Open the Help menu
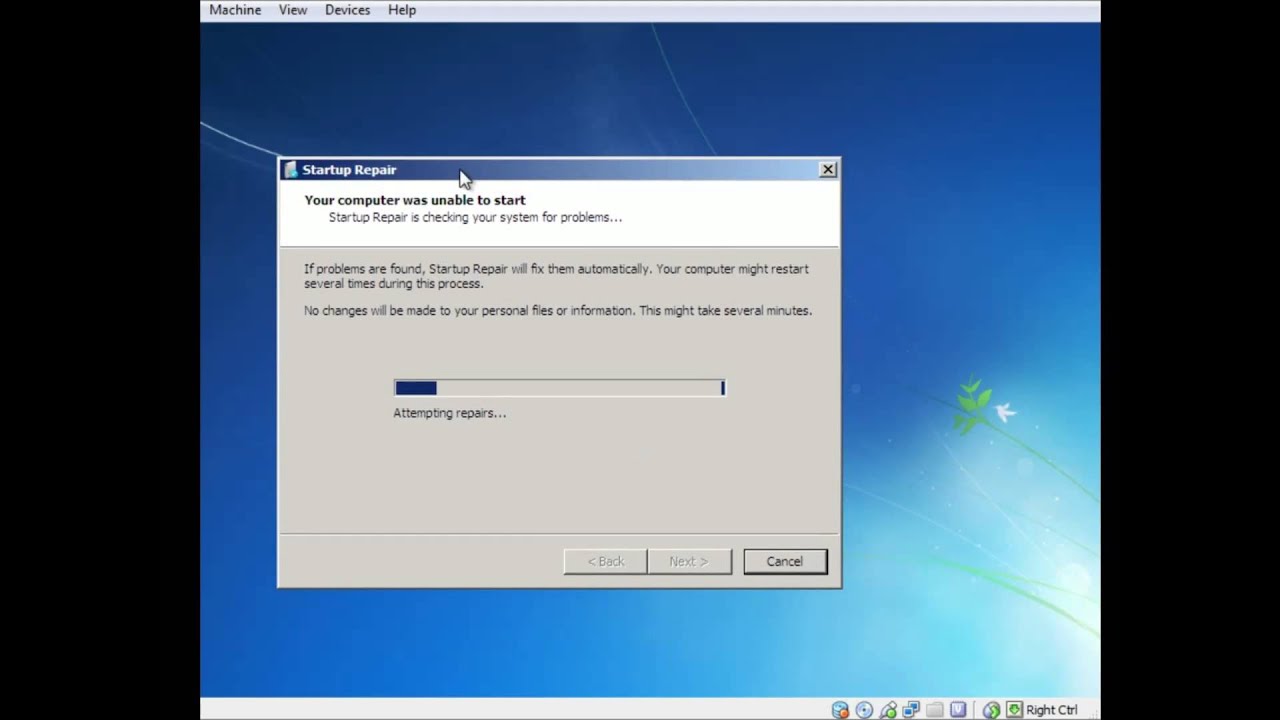1280x720 pixels. click(402, 10)
